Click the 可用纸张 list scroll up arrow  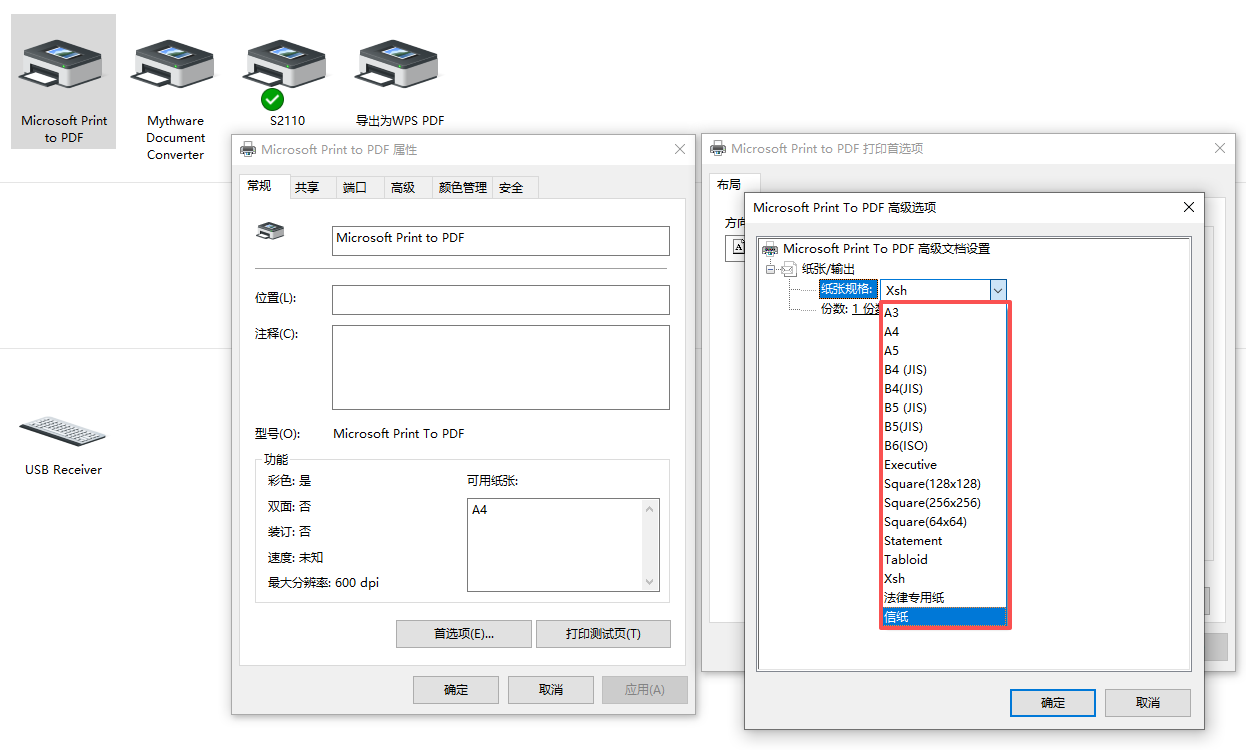click(x=651, y=509)
